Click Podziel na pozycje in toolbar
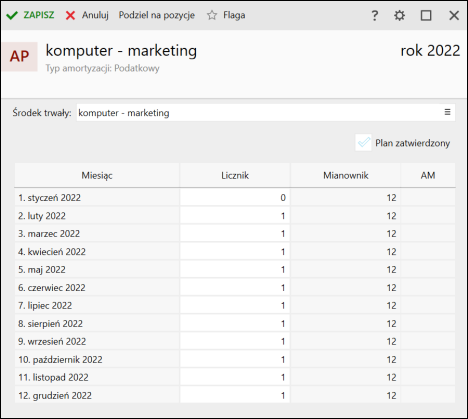The width and height of the screenshot is (468, 419). [x=157, y=15]
